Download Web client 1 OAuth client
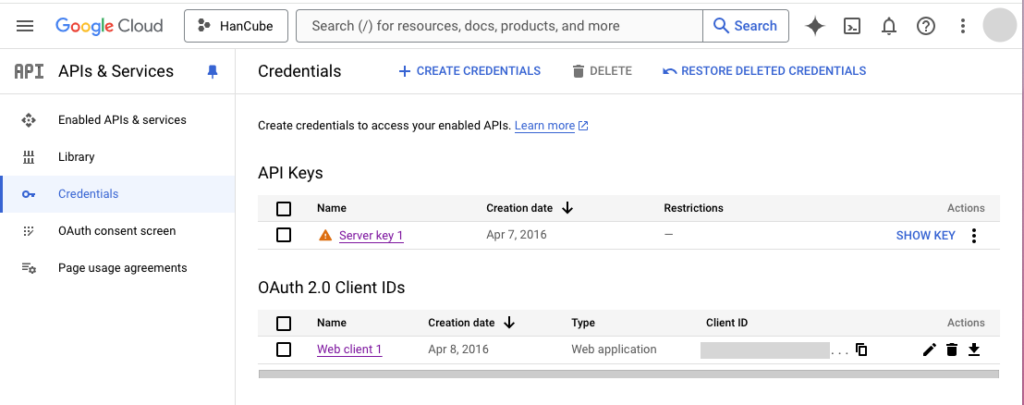 pyautogui.click(x=974, y=349)
